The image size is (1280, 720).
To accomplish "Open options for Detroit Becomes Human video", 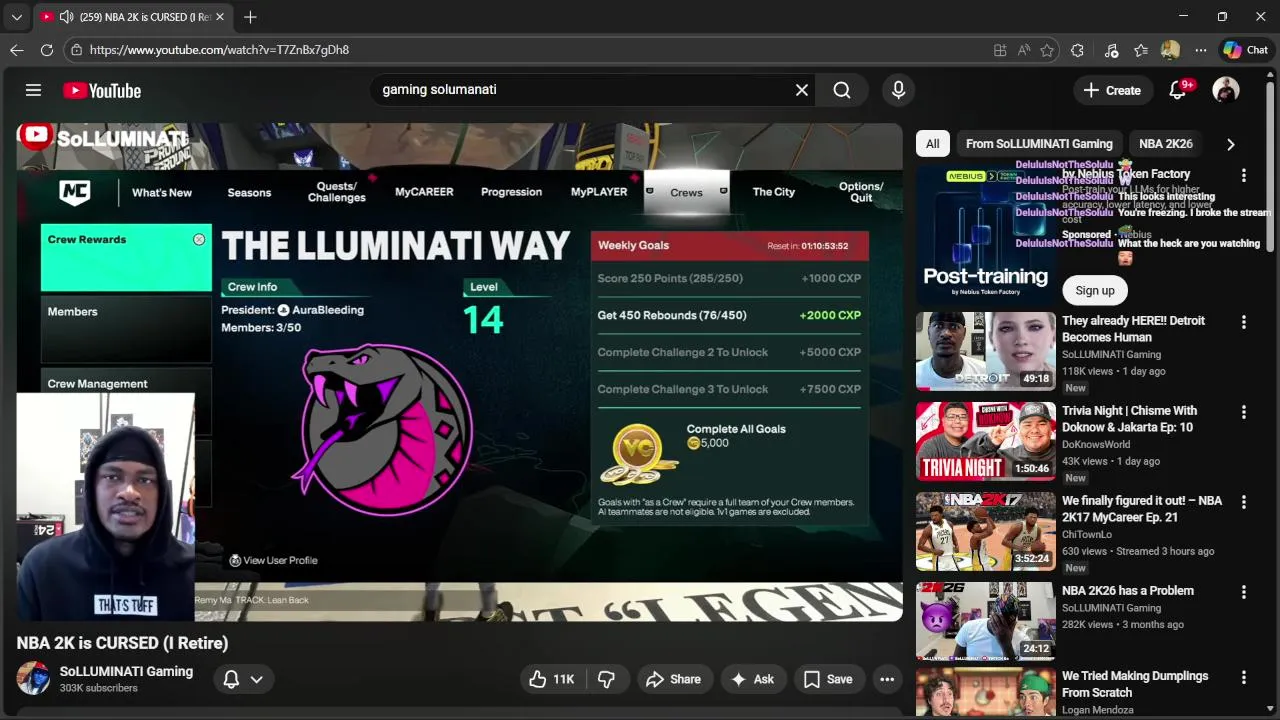I will click(x=1244, y=322).
